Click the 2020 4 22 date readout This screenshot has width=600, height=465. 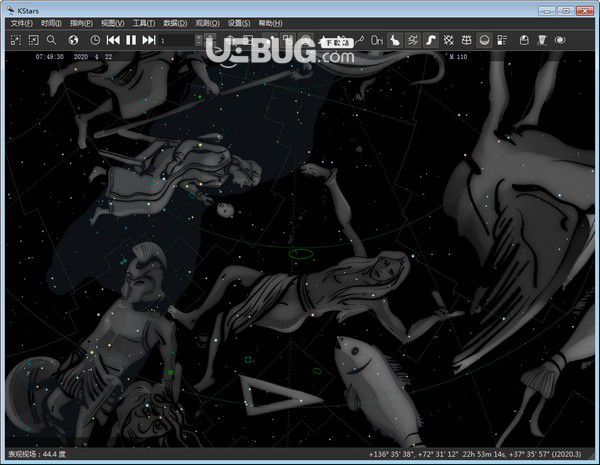pos(93,57)
